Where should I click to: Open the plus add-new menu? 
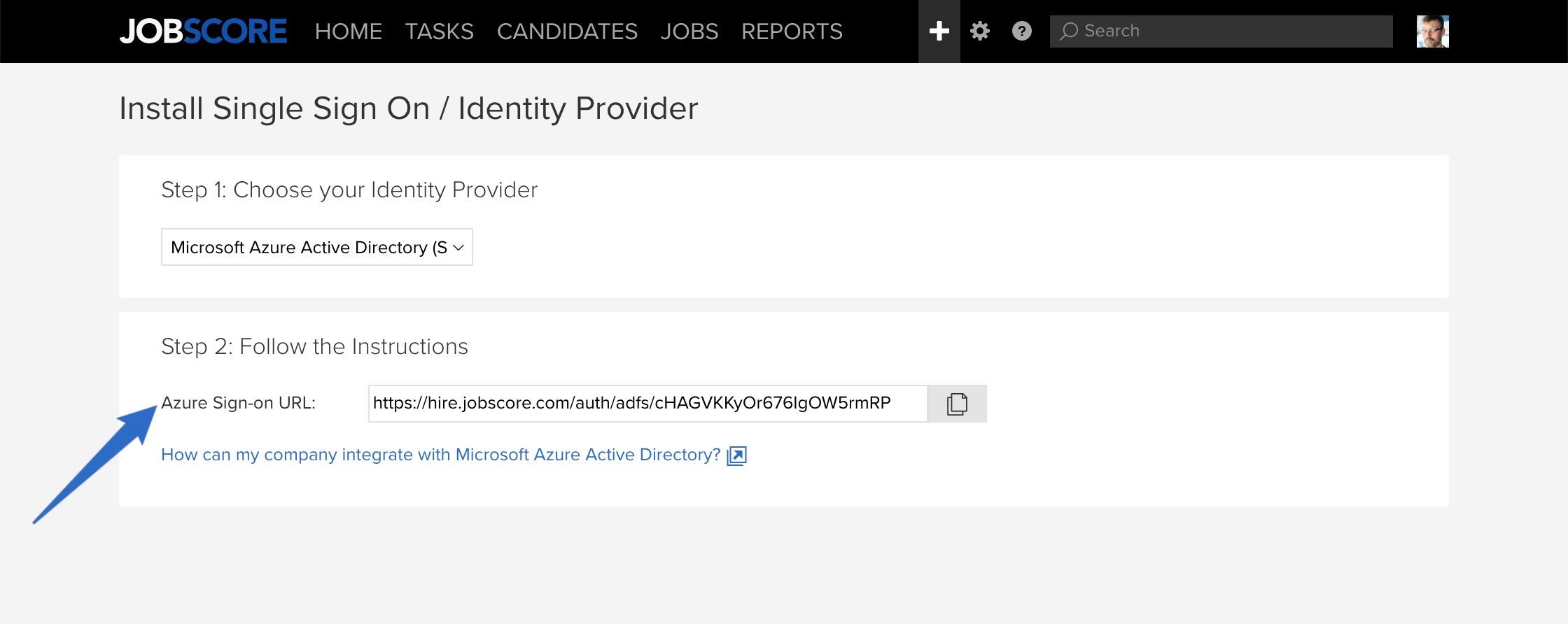point(939,31)
